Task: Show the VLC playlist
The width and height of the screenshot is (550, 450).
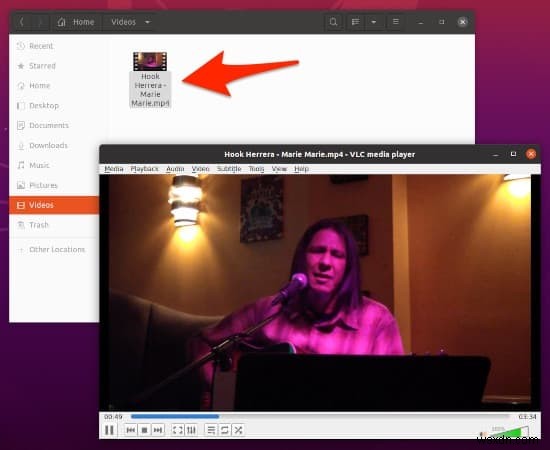Action: (211, 430)
